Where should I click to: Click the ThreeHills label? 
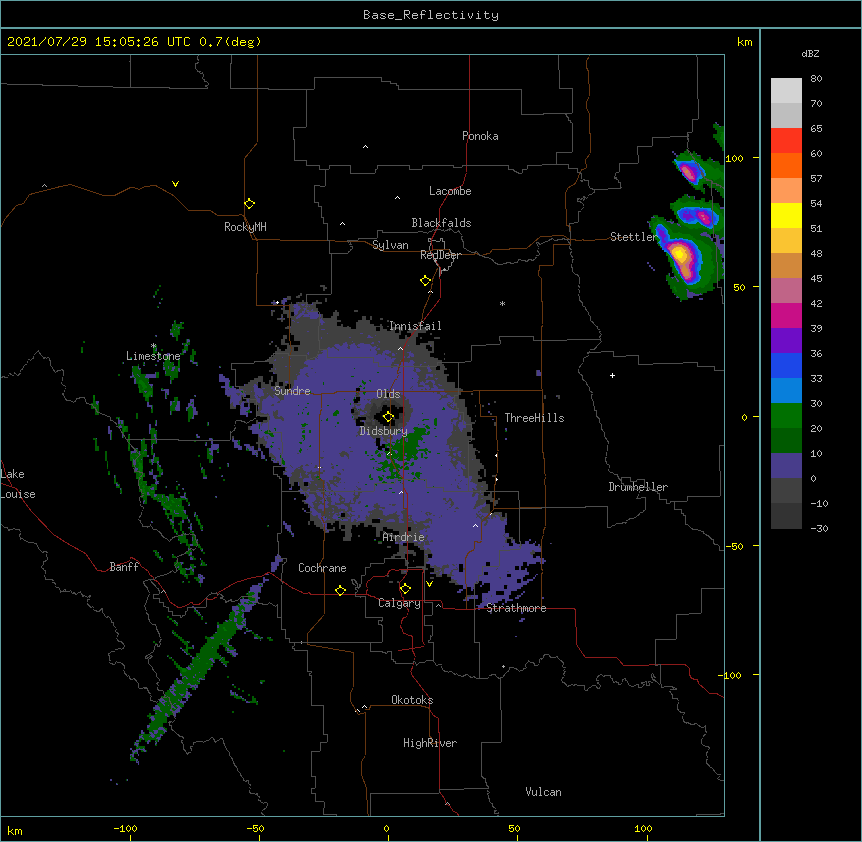click(x=534, y=418)
